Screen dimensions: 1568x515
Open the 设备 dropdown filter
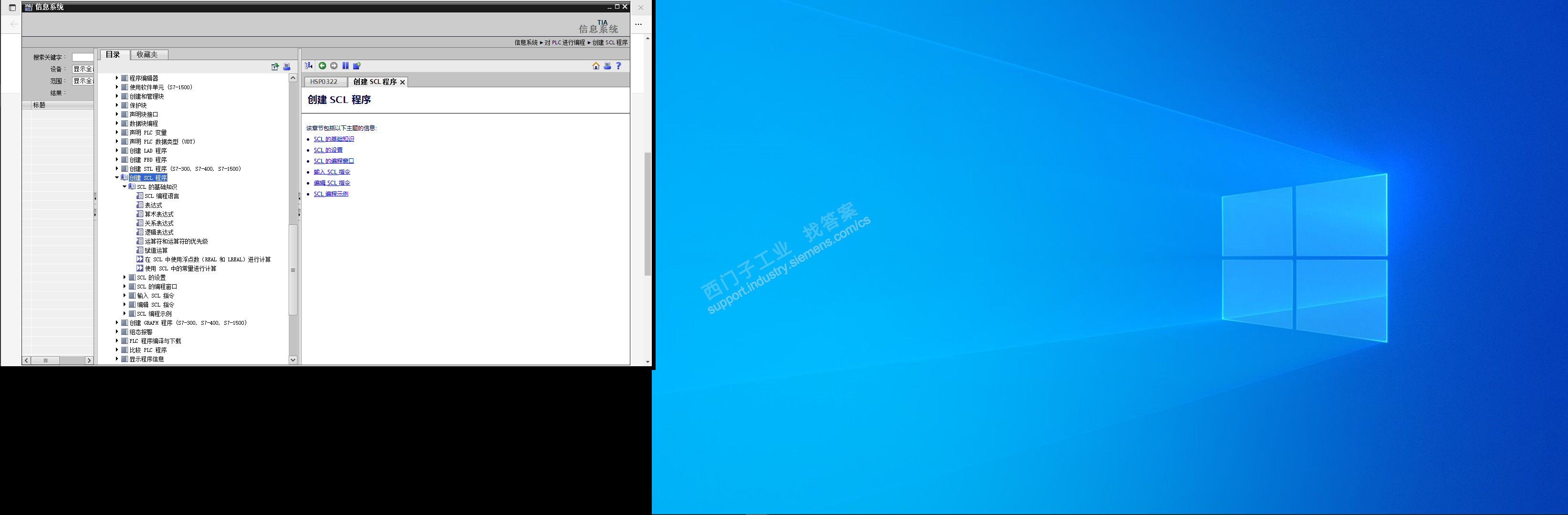point(83,69)
